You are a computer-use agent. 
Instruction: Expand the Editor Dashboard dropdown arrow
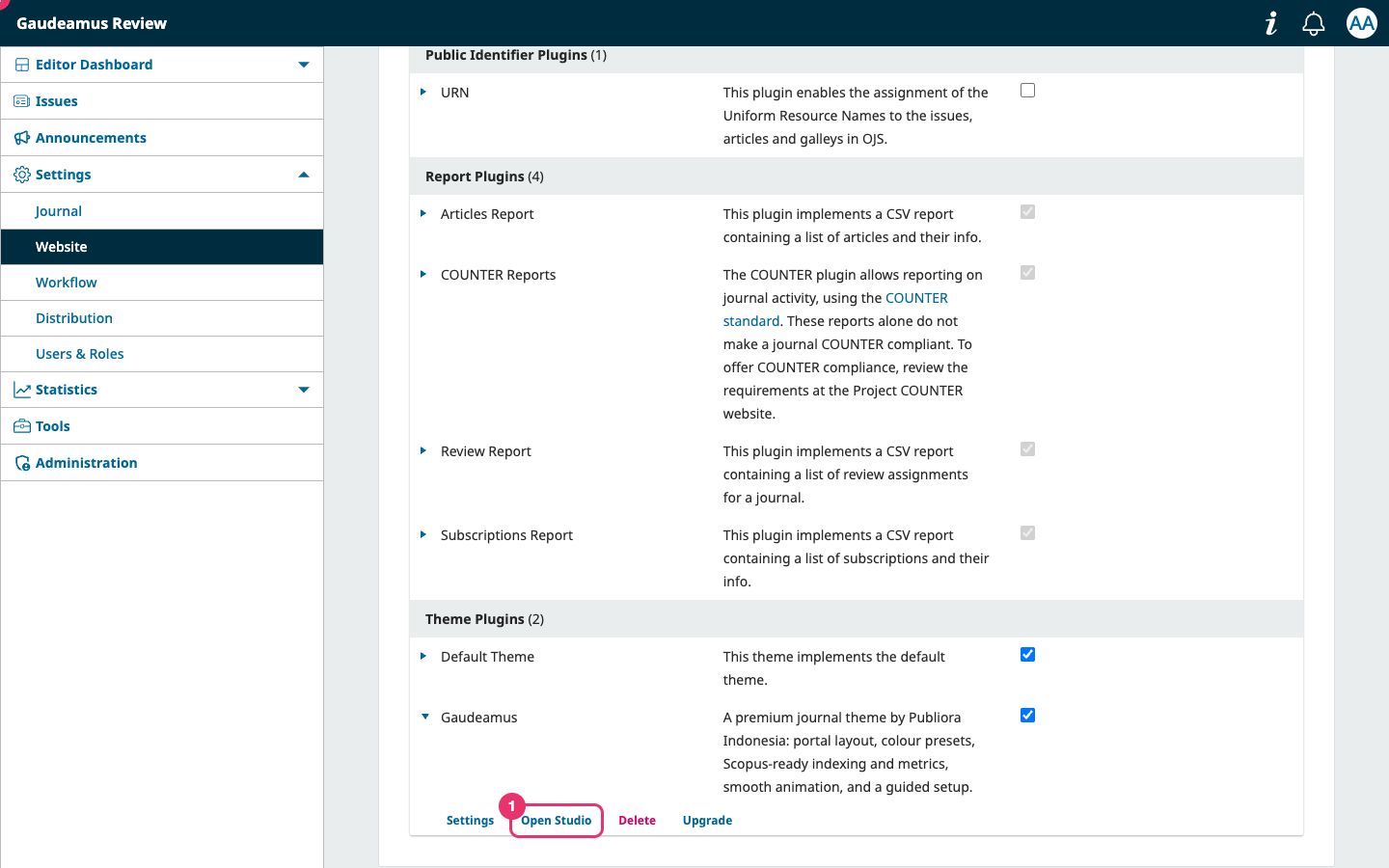tap(304, 65)
